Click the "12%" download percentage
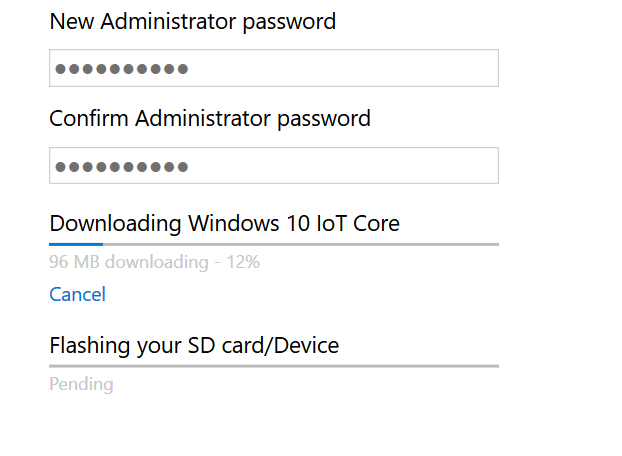The image size is (622, 456). click(x=243, y=263)
